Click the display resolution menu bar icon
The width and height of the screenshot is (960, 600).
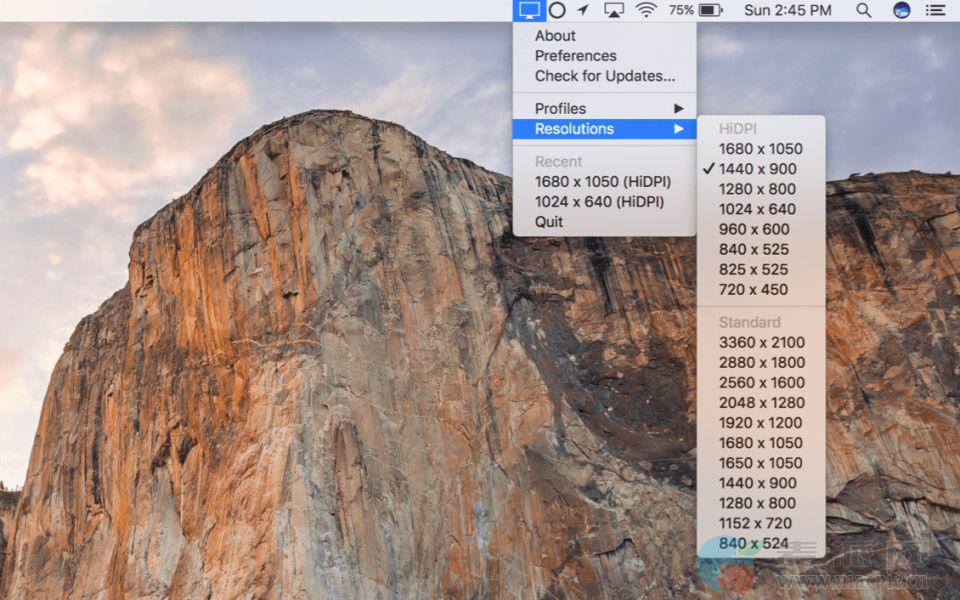[x=529, y=10]
